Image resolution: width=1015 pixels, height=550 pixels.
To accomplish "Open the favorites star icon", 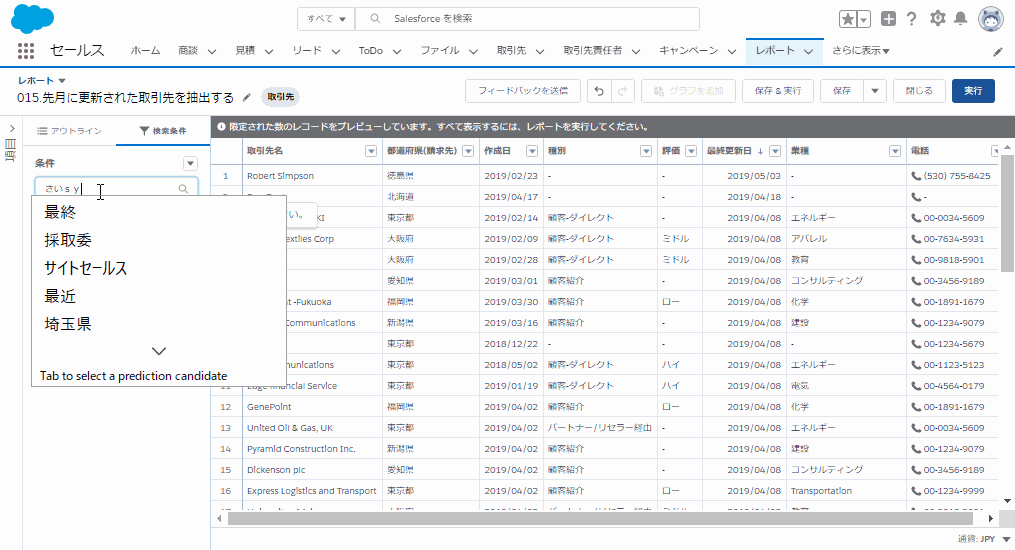I will click(847, 19).
